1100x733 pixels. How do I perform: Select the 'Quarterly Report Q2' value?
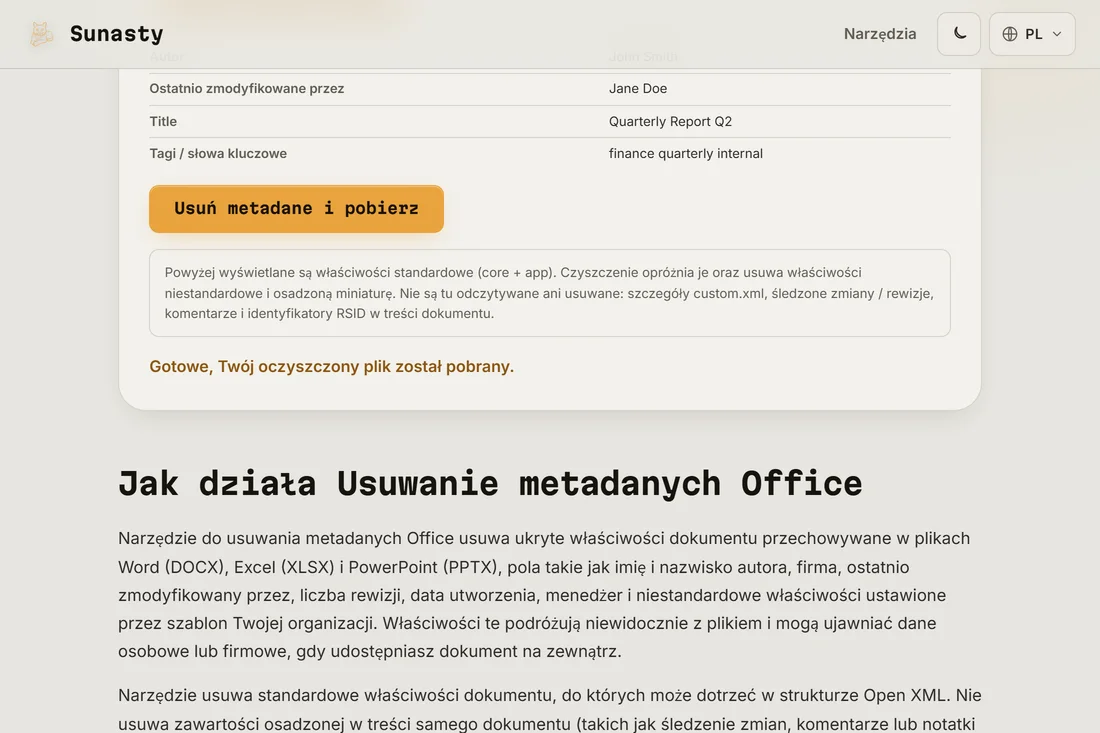(x=670, y=121)
